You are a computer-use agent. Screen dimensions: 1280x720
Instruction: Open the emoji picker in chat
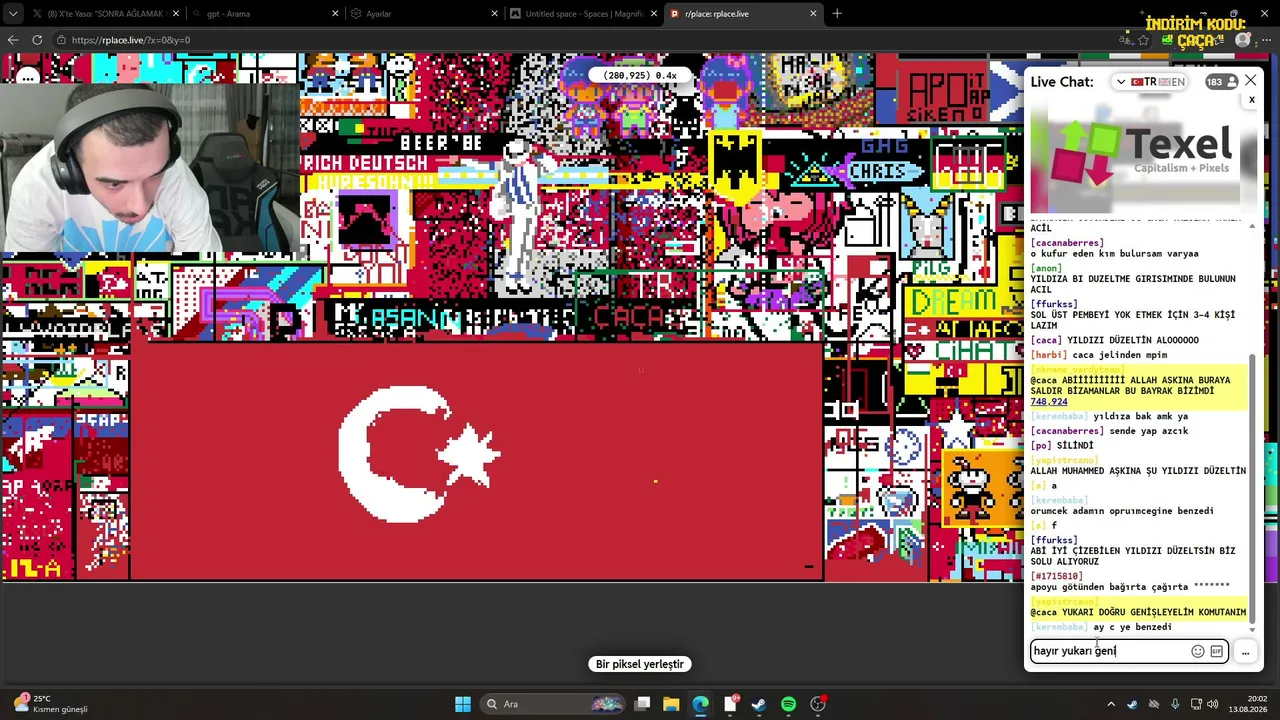(1198, 651)
